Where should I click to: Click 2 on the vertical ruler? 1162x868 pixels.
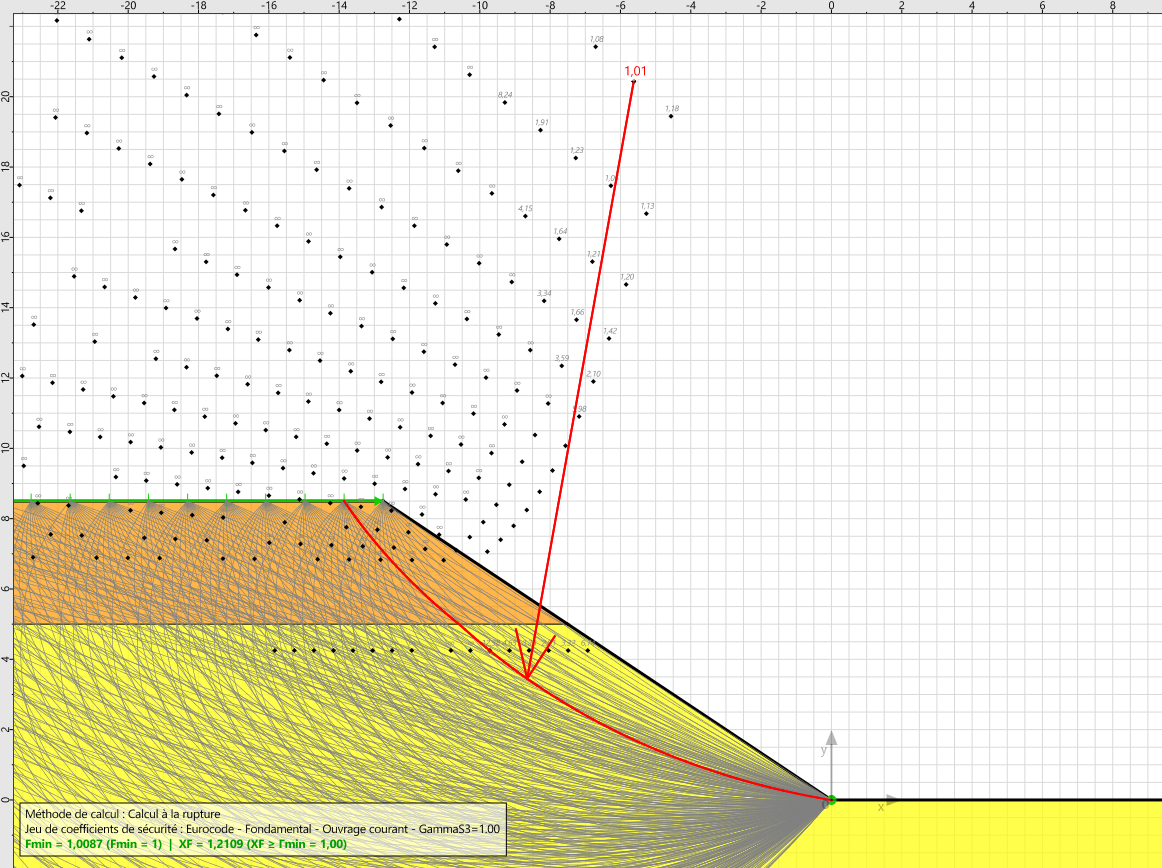(6, 729)
